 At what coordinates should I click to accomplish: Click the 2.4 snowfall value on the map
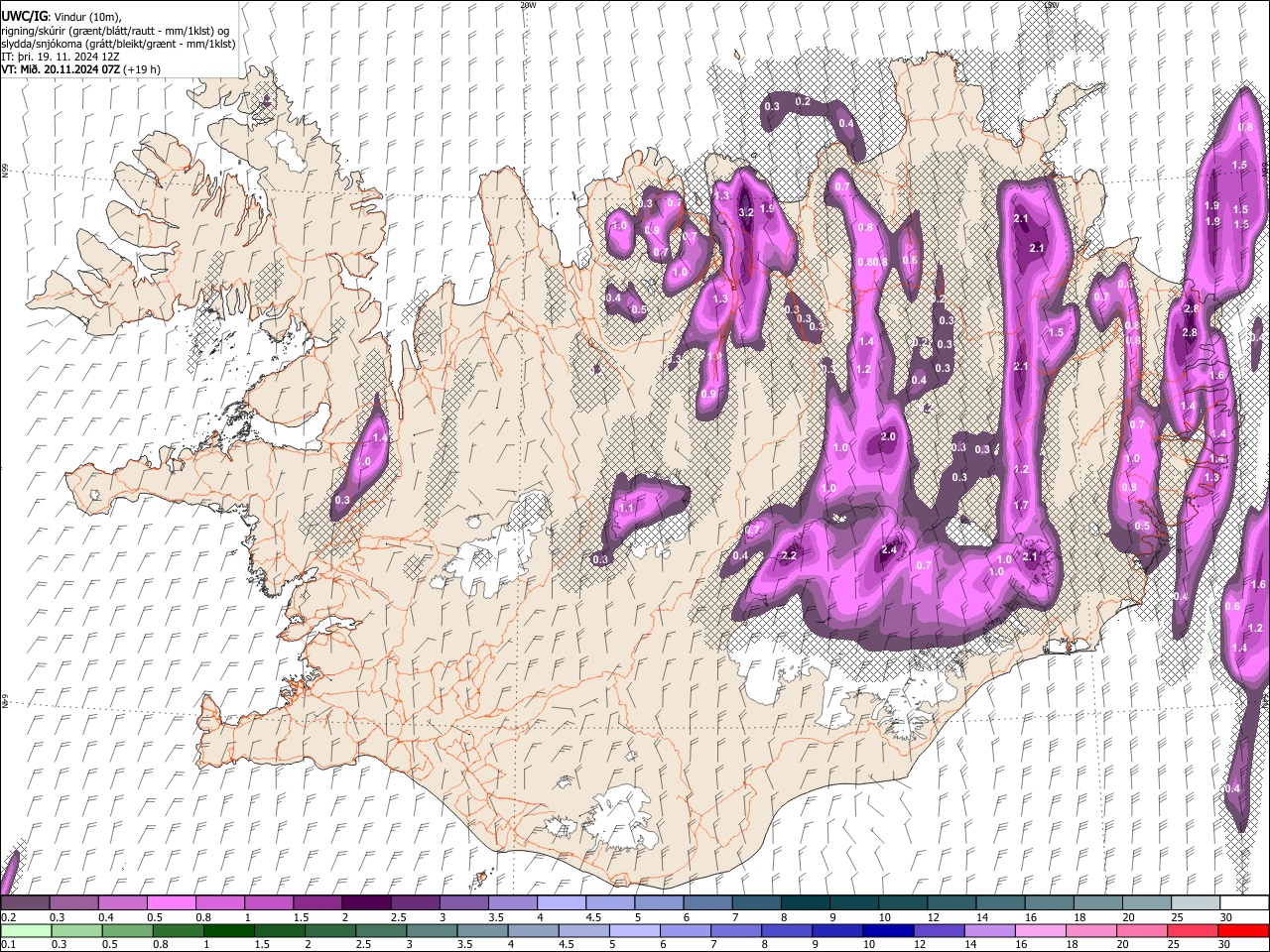tap(889, 550)
